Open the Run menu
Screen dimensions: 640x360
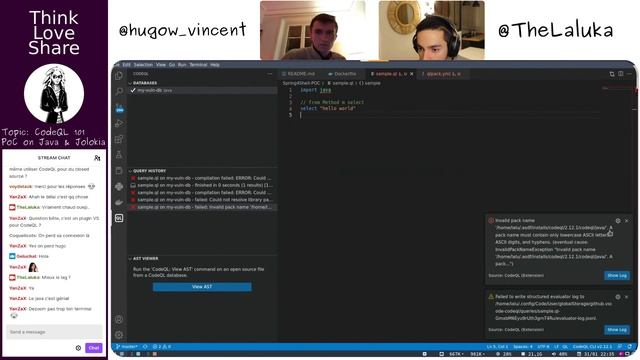coord(182,65)
